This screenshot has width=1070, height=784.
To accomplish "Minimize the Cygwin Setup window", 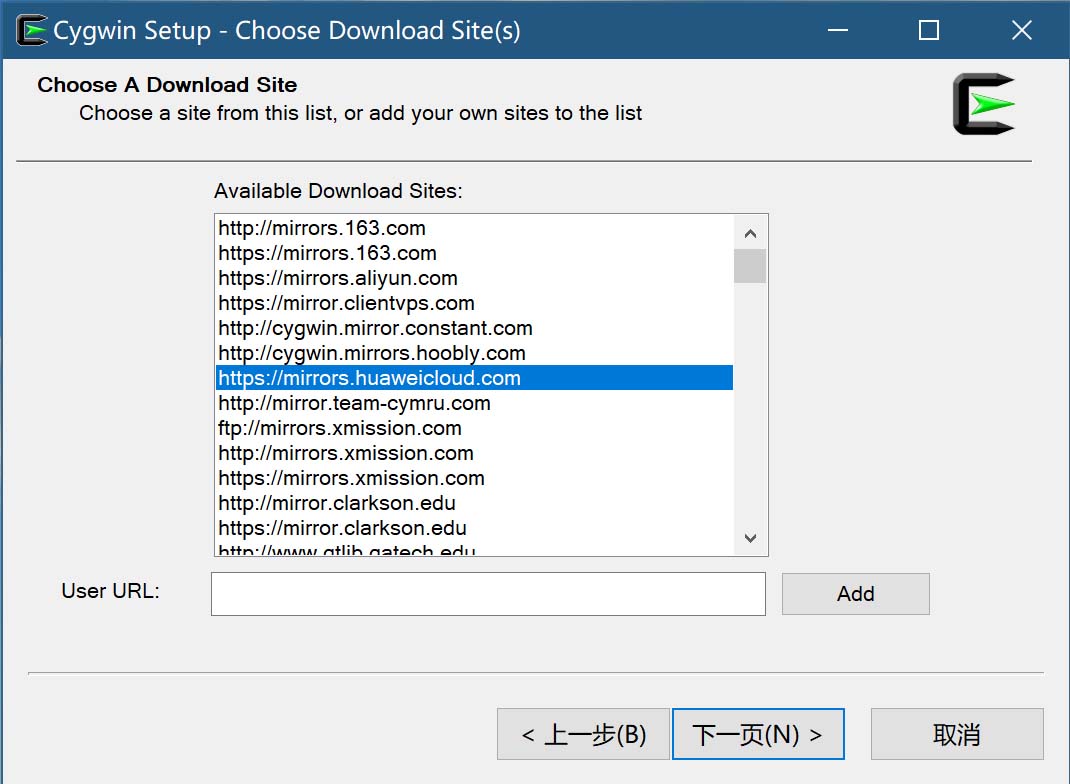I will [837, 30].
